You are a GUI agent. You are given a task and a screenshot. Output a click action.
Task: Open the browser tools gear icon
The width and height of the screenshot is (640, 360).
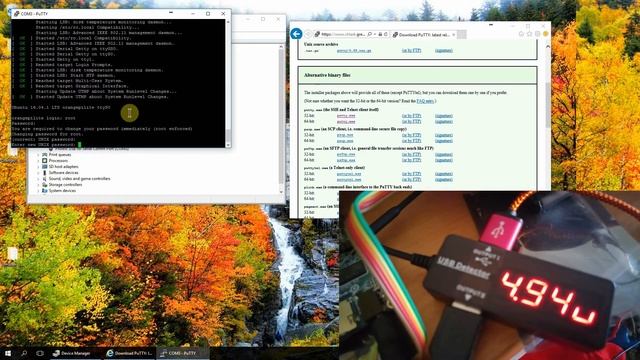538,34
